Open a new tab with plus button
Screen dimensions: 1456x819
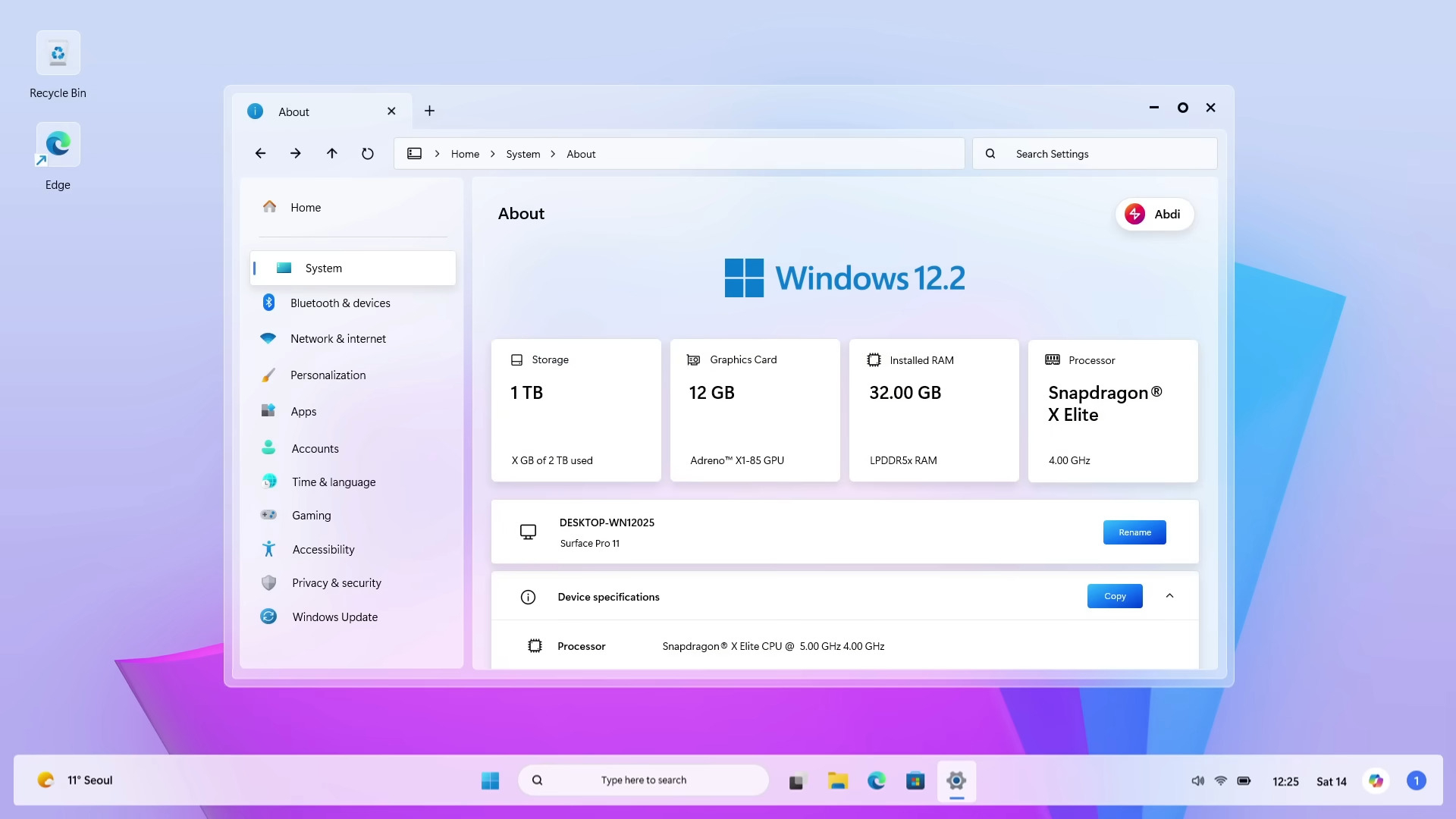[x=429, y=111]
